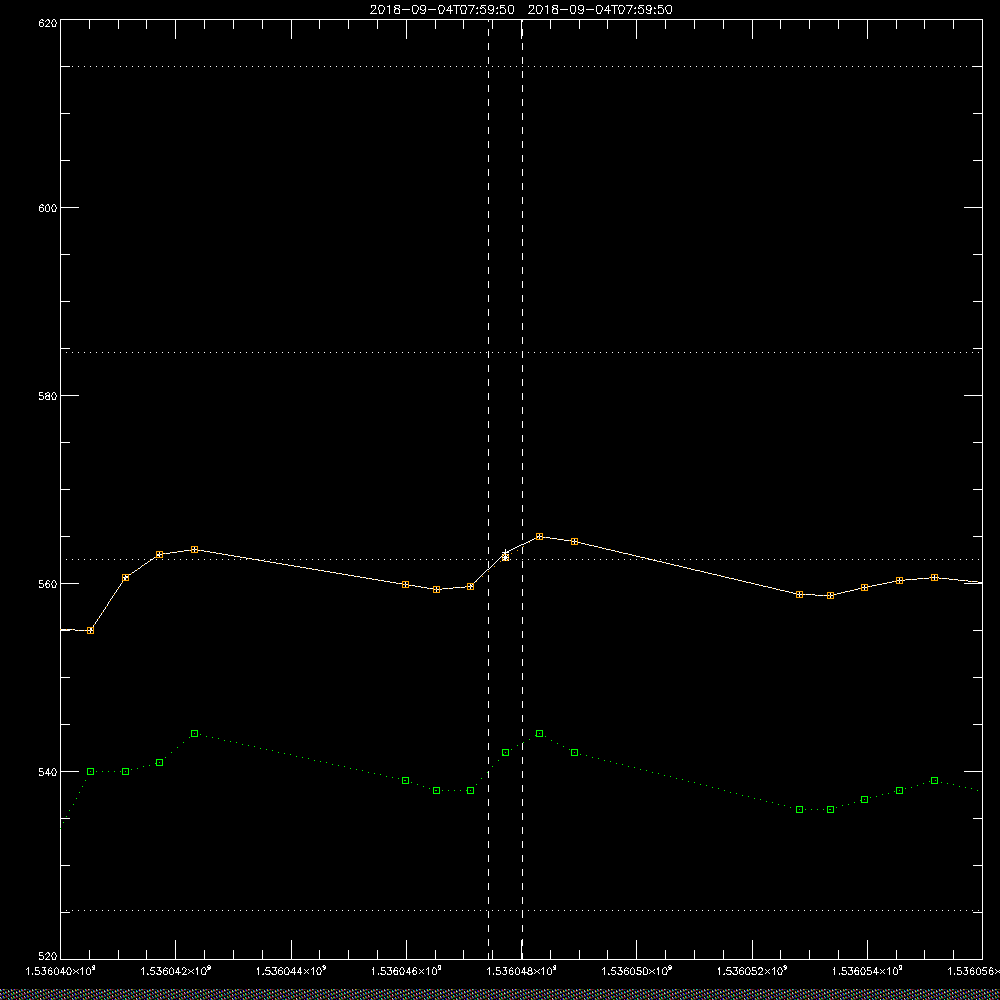Click the 1.536050×10⁹ x-axis label

[x=637, y=971]
